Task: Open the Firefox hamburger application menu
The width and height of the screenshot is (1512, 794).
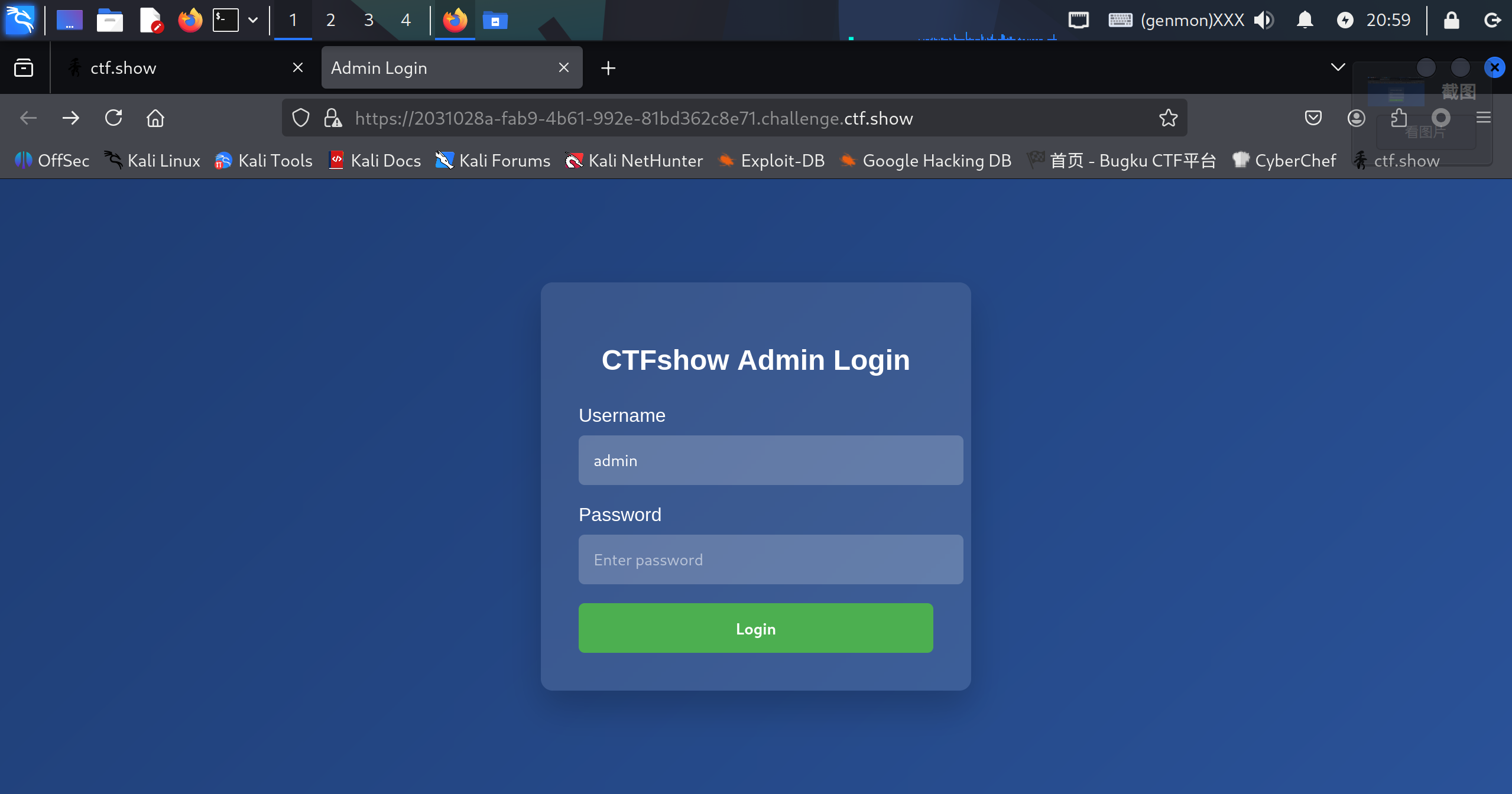Action: (x=1483, y=118)
